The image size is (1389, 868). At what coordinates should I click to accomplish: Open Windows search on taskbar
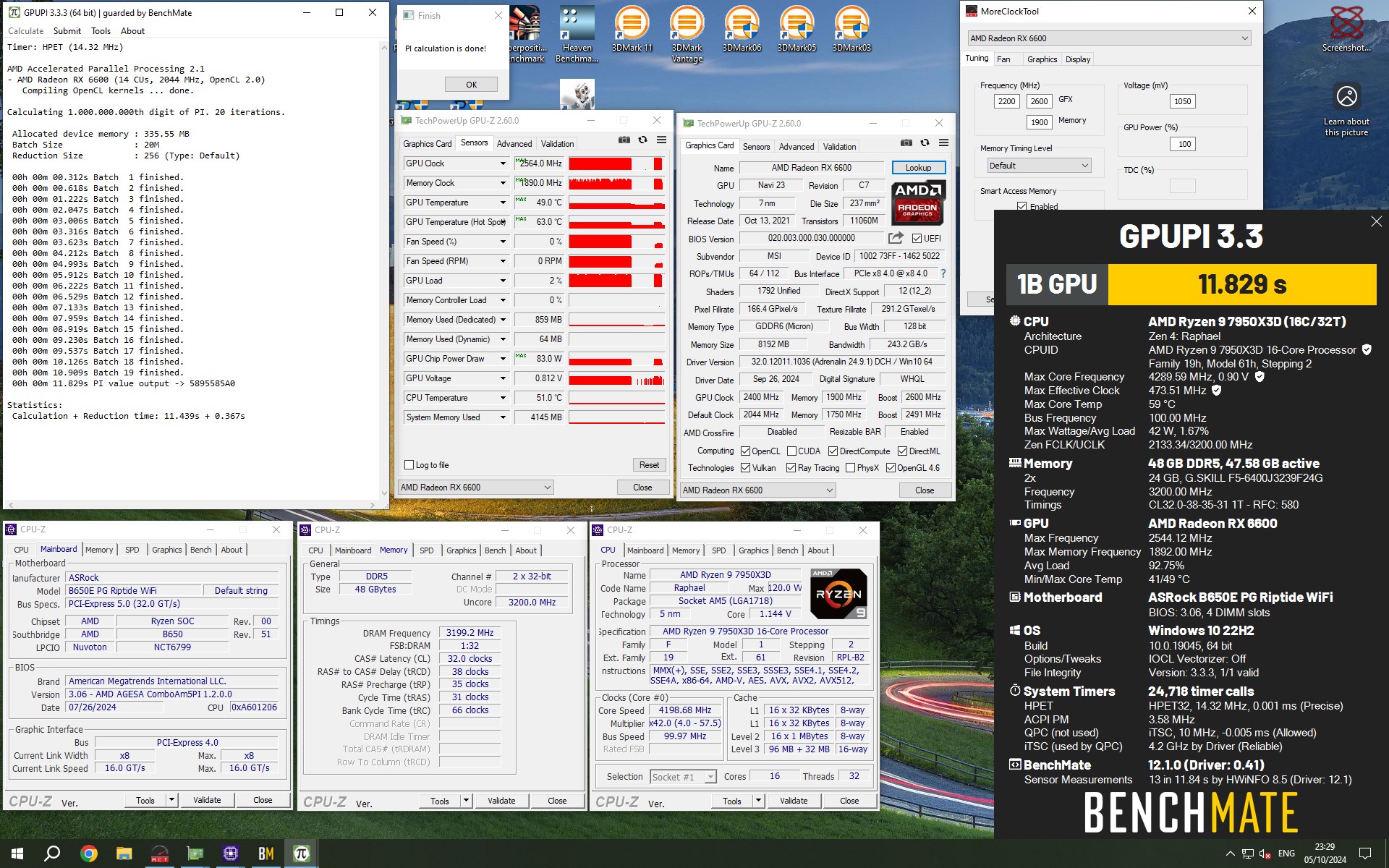click(52, 854)
